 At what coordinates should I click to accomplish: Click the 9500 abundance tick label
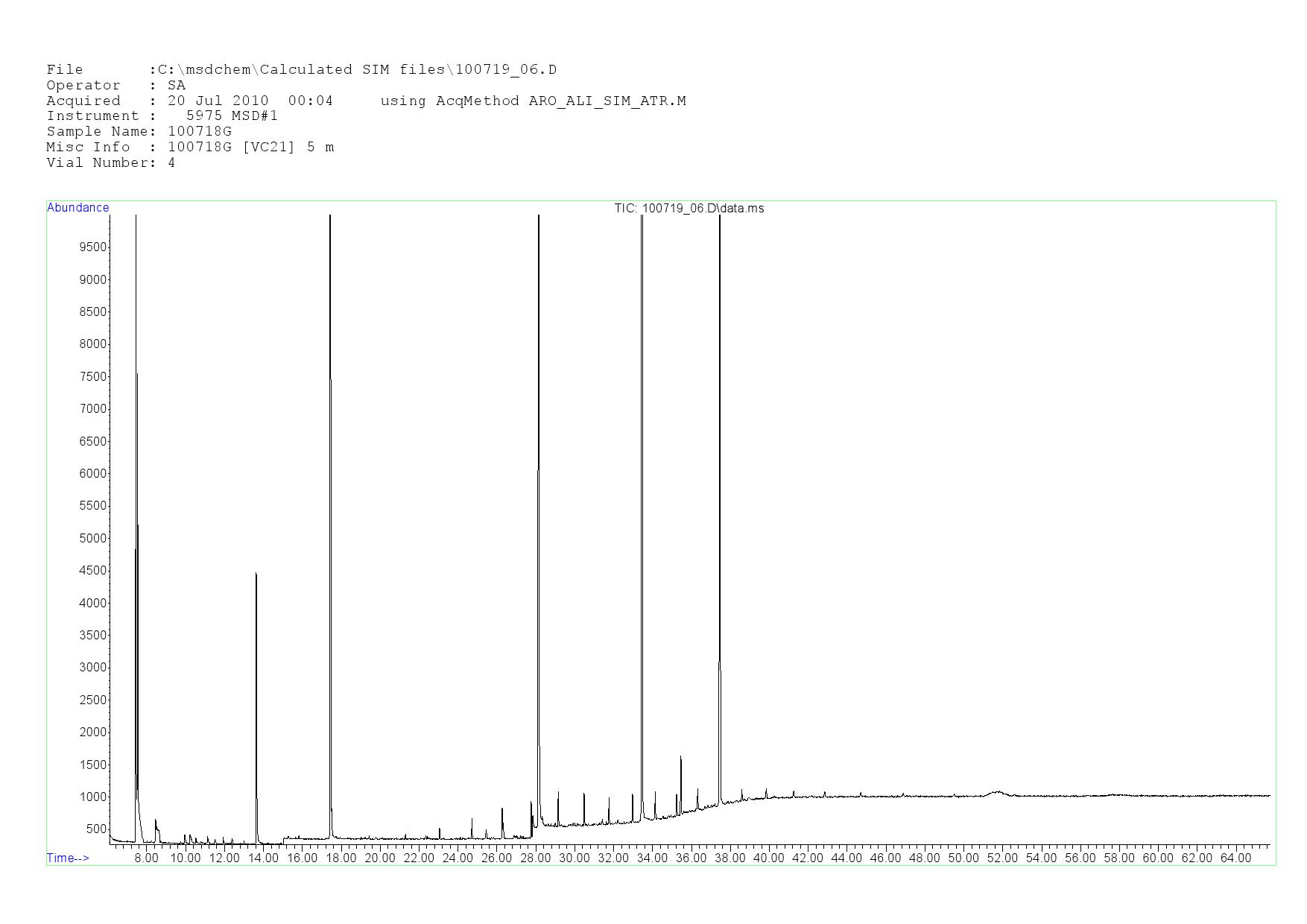(92, 247)
